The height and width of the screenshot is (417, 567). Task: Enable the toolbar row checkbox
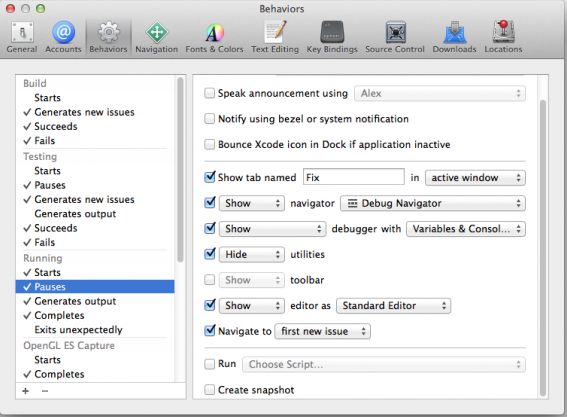(209, 280)
